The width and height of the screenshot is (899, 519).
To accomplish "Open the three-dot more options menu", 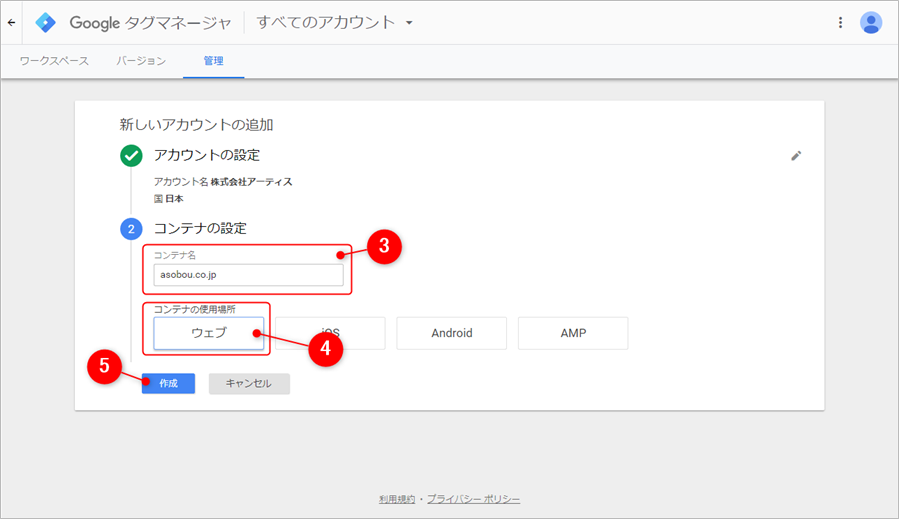I will [x=841, y=23].
